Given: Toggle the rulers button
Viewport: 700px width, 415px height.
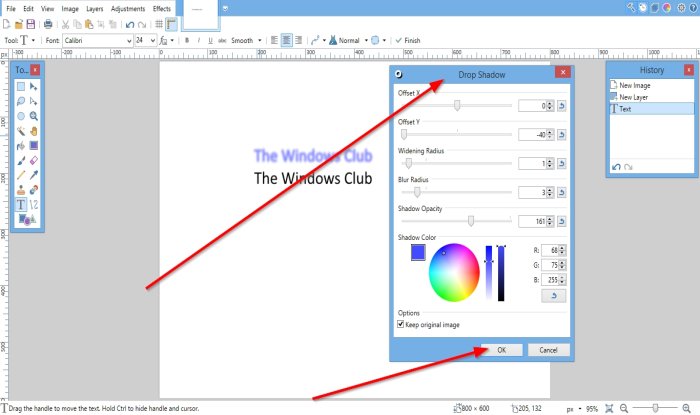Looking at the screenshot, I should (171, 24).
